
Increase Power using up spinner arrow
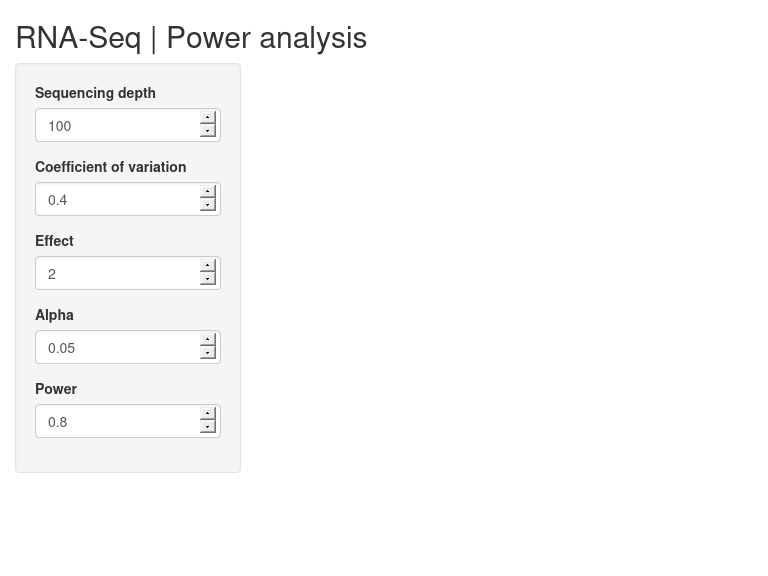click(x=208, y=413)
